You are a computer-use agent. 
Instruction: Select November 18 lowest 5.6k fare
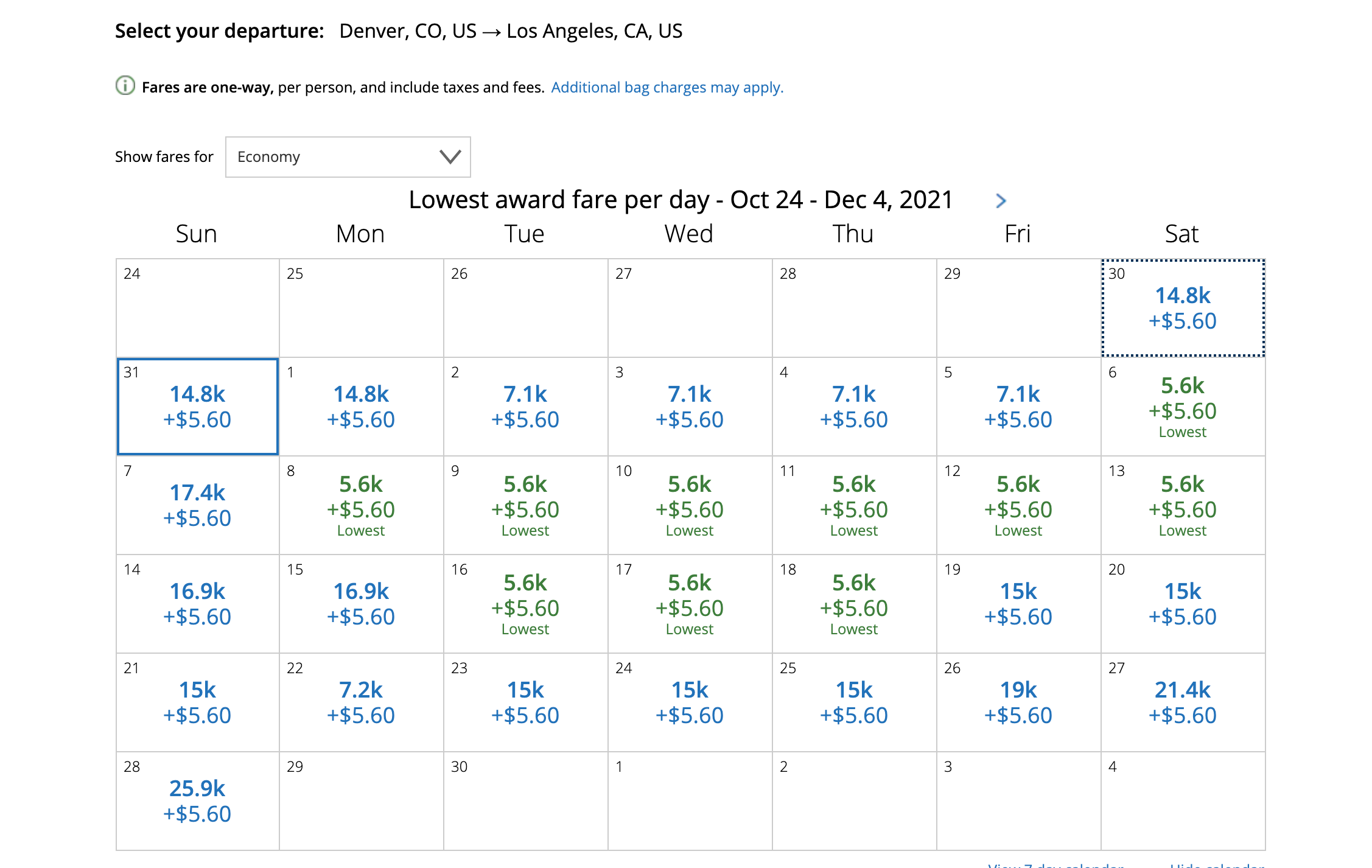pyautogui.click(x=853, y=604)
